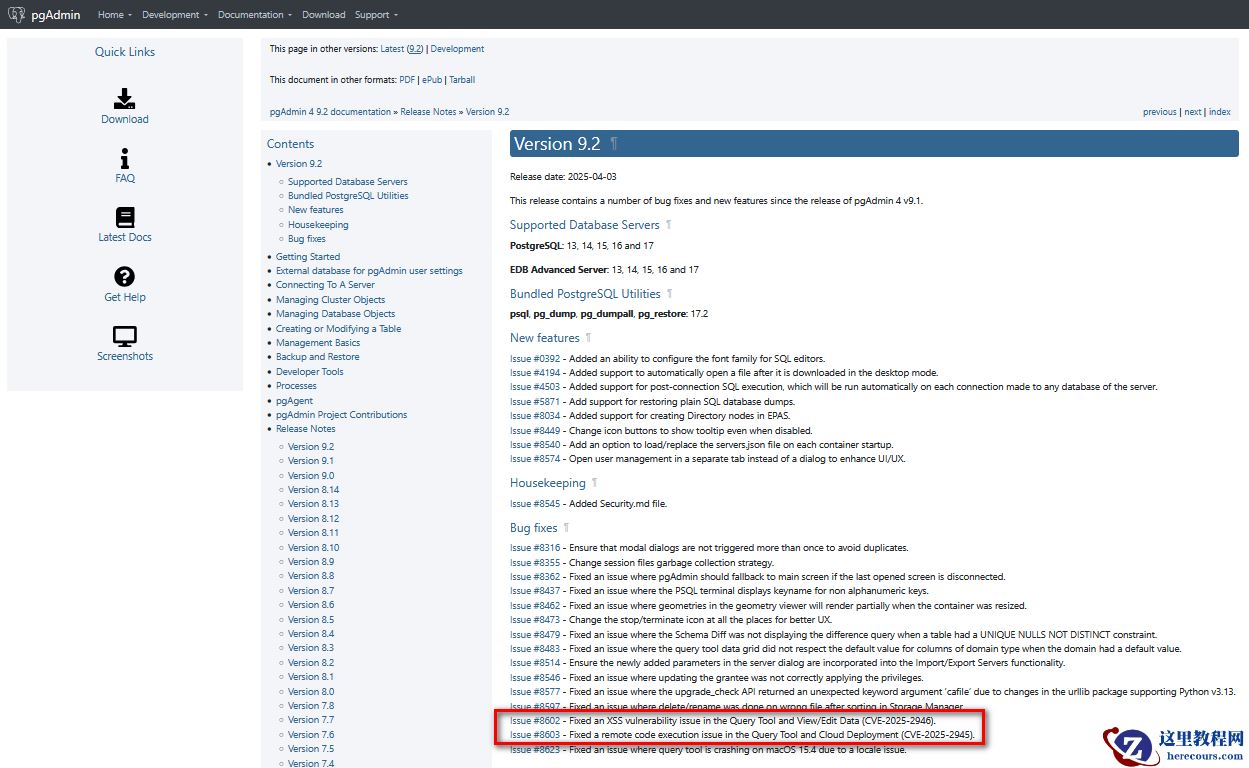The width and height of the screenshot is (1249, 768).
Task: Click pgAdmin 4 9.2 documentation breadcrumb
Action: click(330, 112)
